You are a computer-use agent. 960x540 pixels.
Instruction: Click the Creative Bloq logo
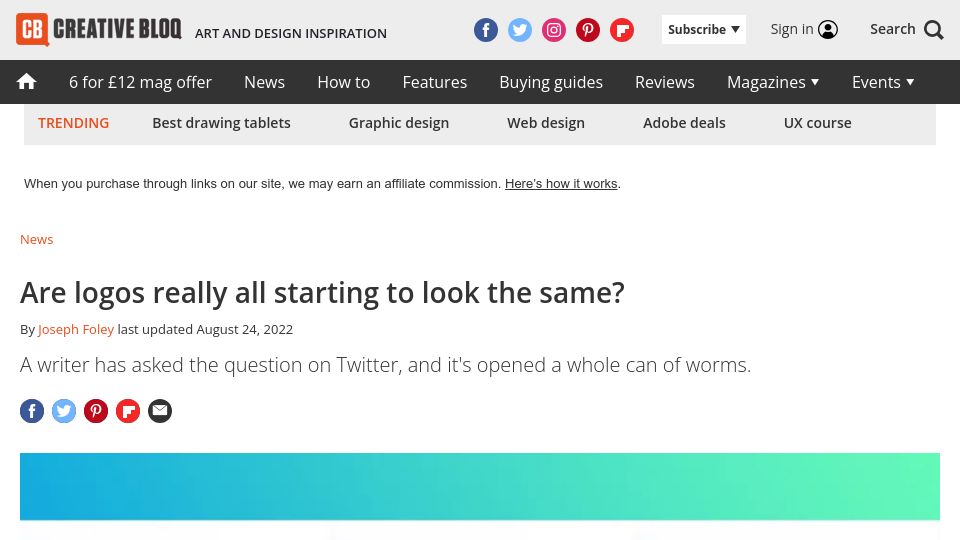tap(99, 29)
